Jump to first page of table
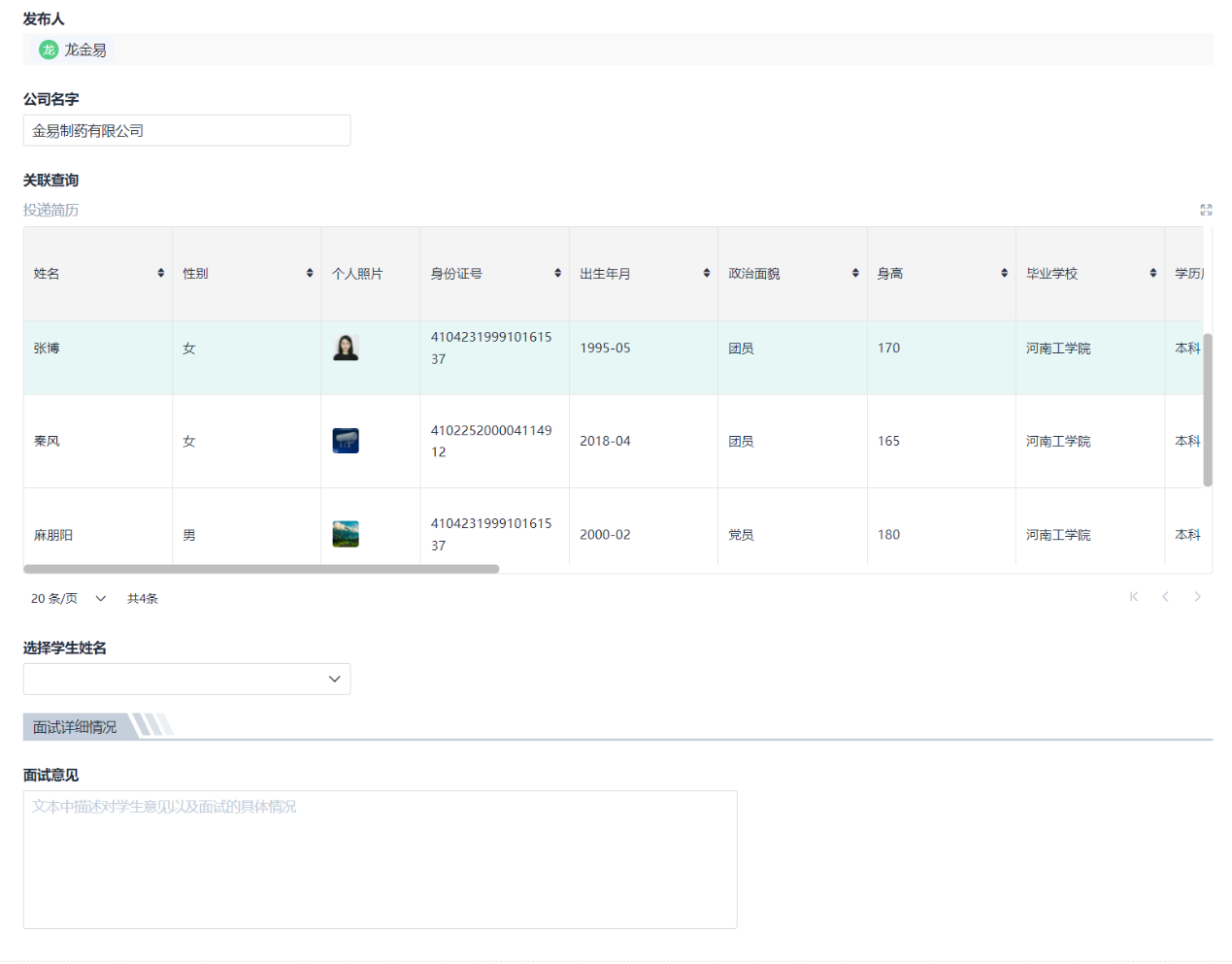1232x964 pixels. coord(1133,597)
